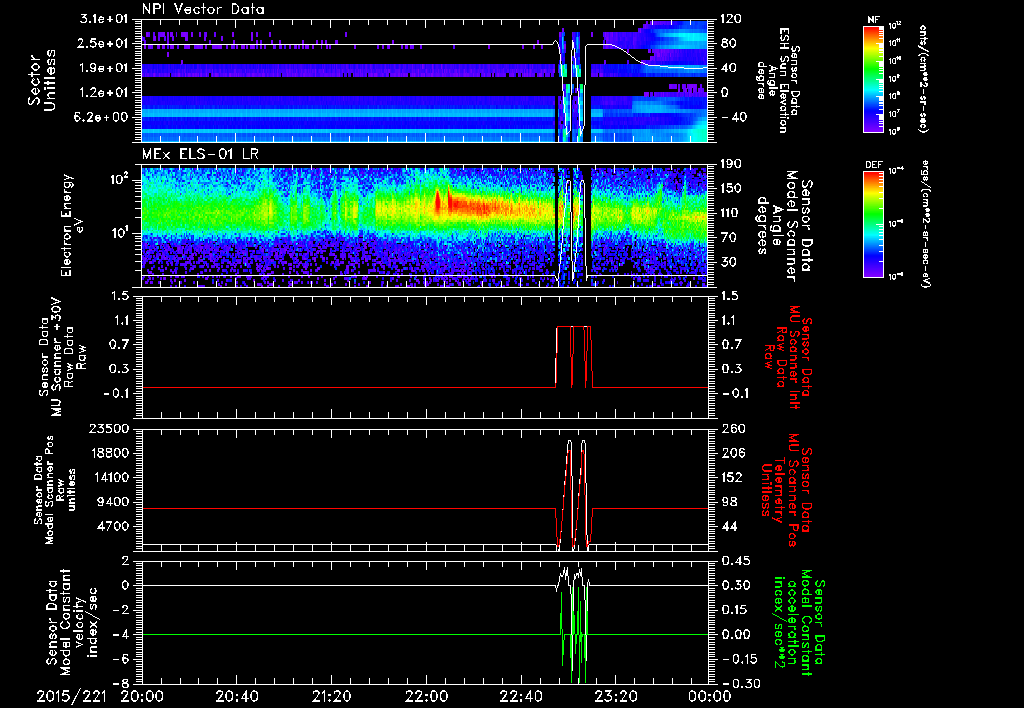
Task: Click the 22:00 time axis label
Action: pyautogui.click(x=427, y=696)
